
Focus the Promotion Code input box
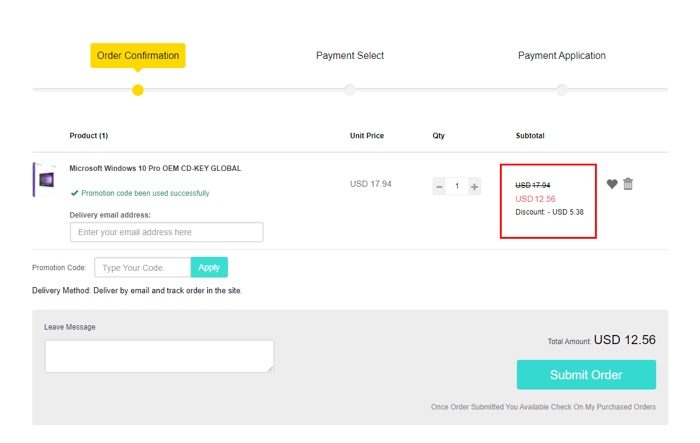click(142, 267)
